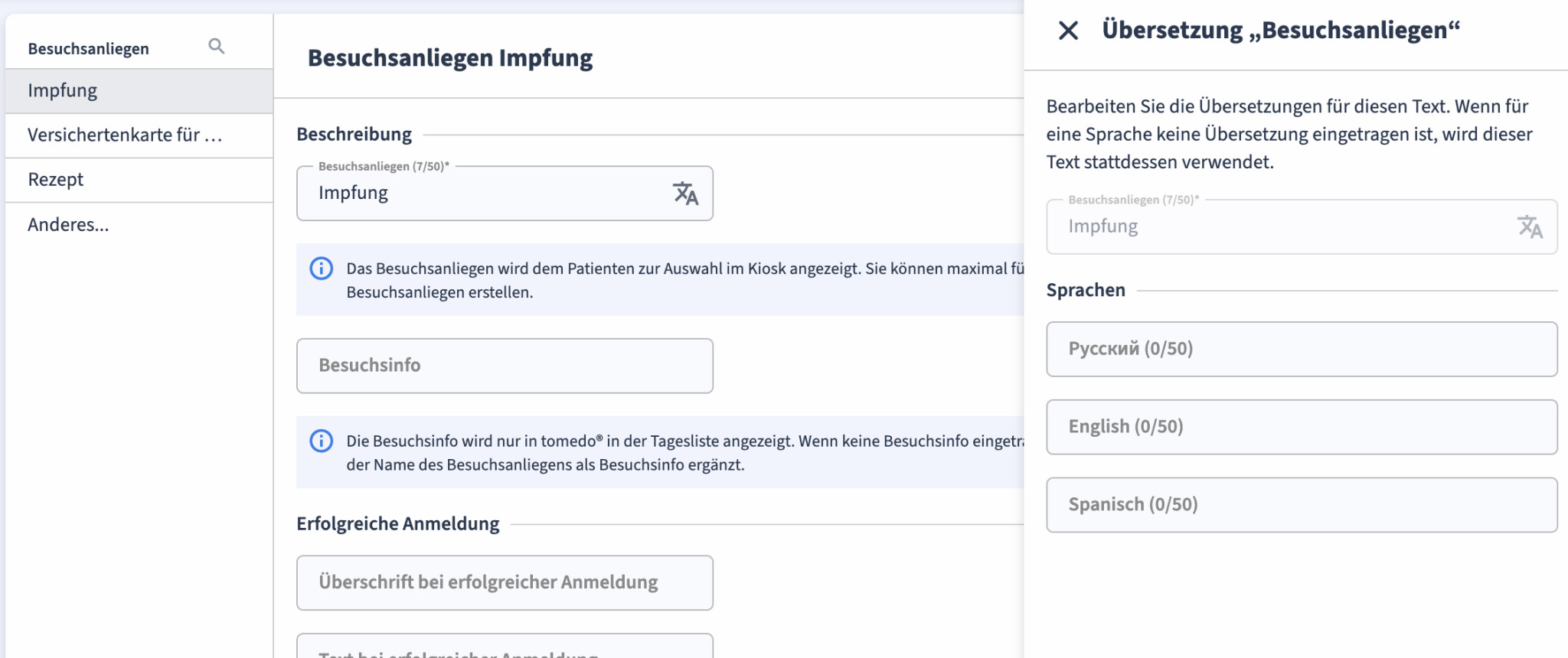Screen dimensions: 1568x658
Task: Focus the Spanisch translation input
Action: [x=1301, y=505]
